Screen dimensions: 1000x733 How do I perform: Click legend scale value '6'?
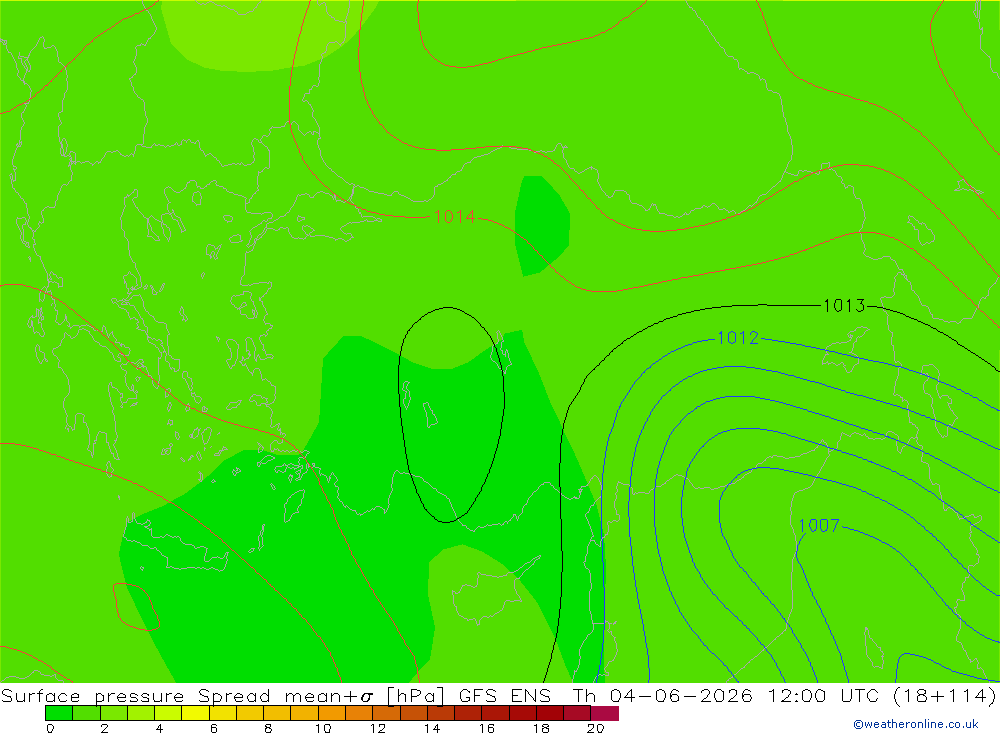214,728
